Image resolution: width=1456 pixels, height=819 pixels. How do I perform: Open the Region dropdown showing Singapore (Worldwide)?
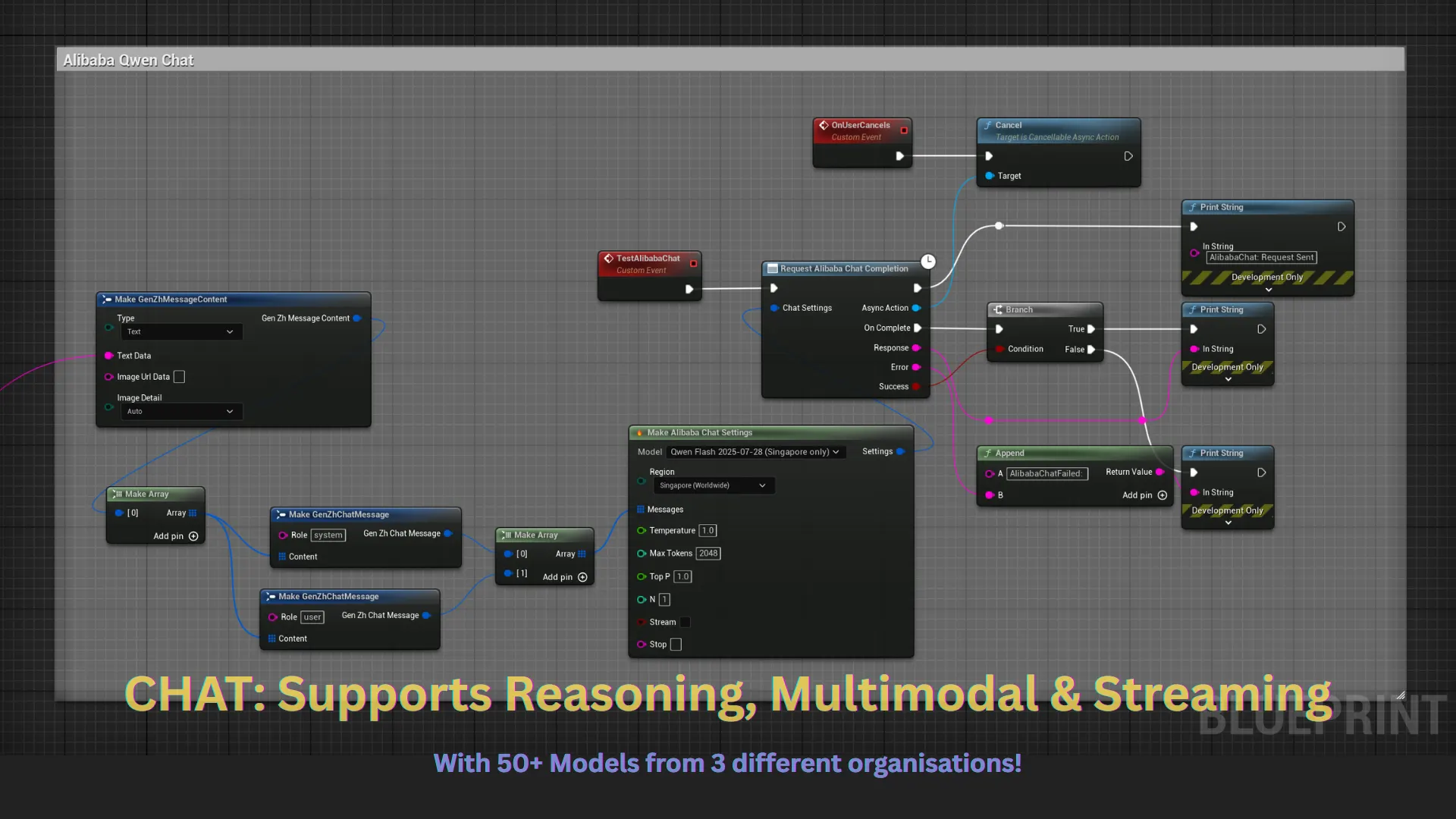[713, 485]
